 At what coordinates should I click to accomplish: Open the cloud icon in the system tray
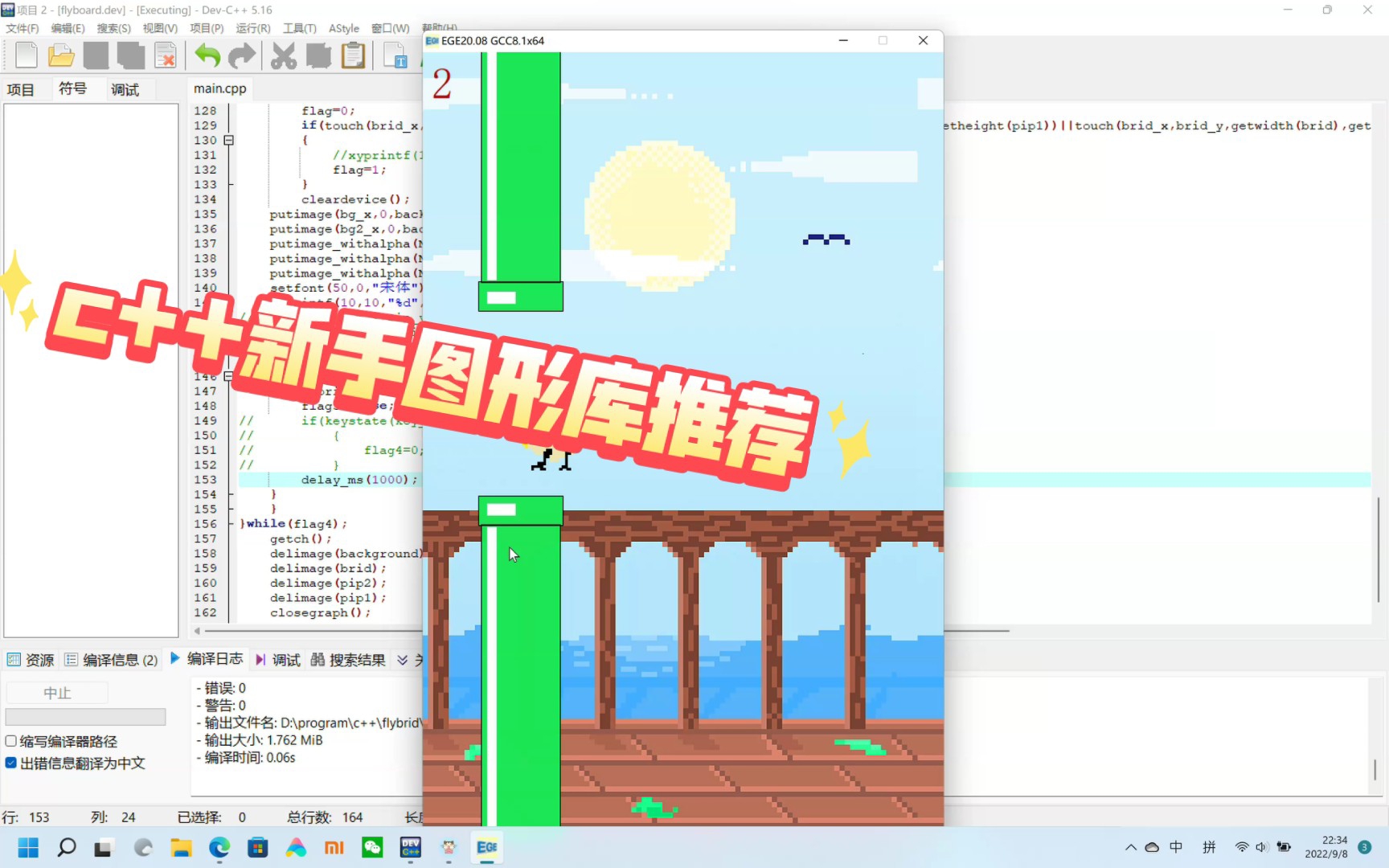click(1152, 847)
